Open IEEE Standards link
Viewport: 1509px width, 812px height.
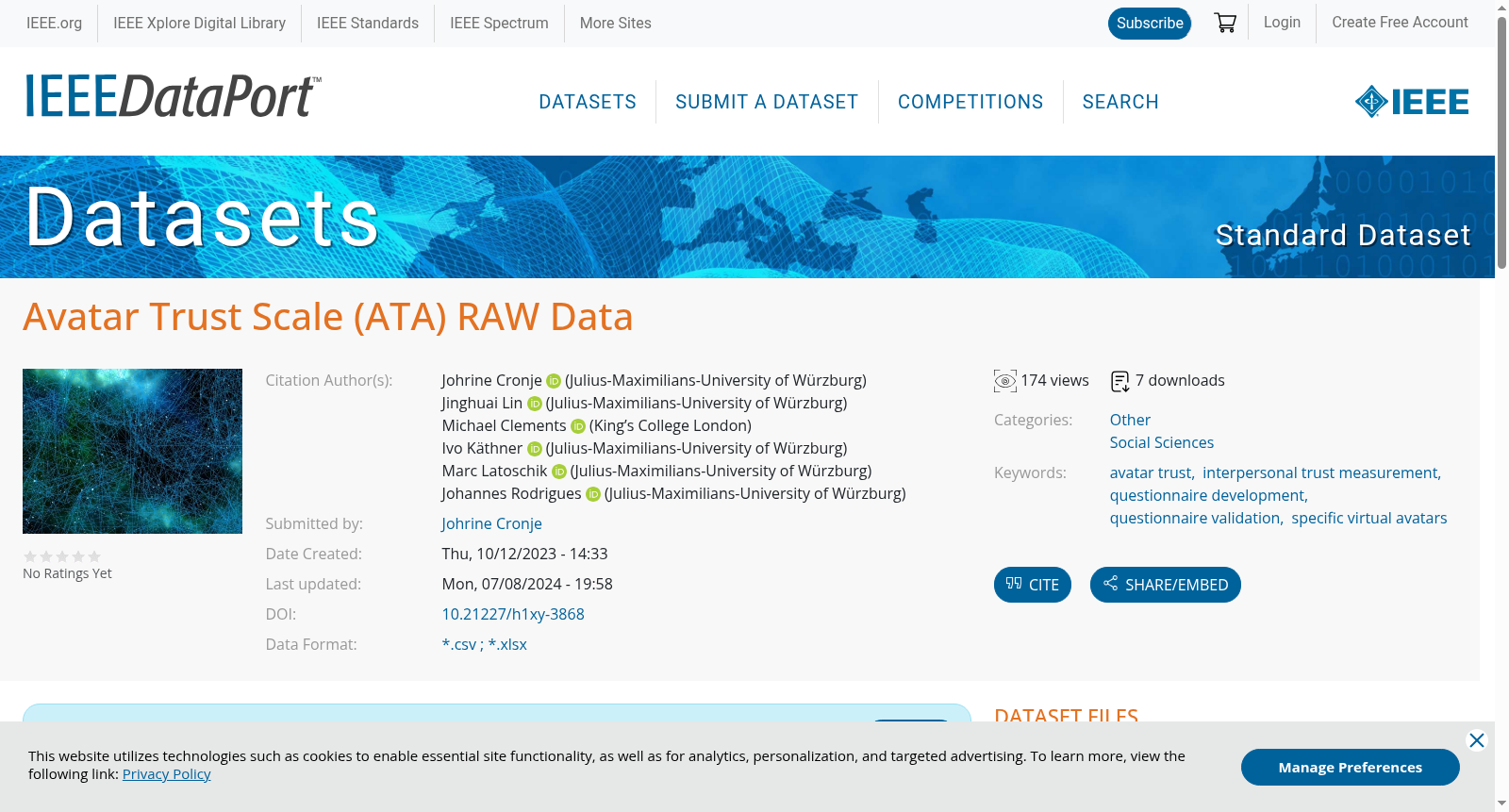coord(368,23)
